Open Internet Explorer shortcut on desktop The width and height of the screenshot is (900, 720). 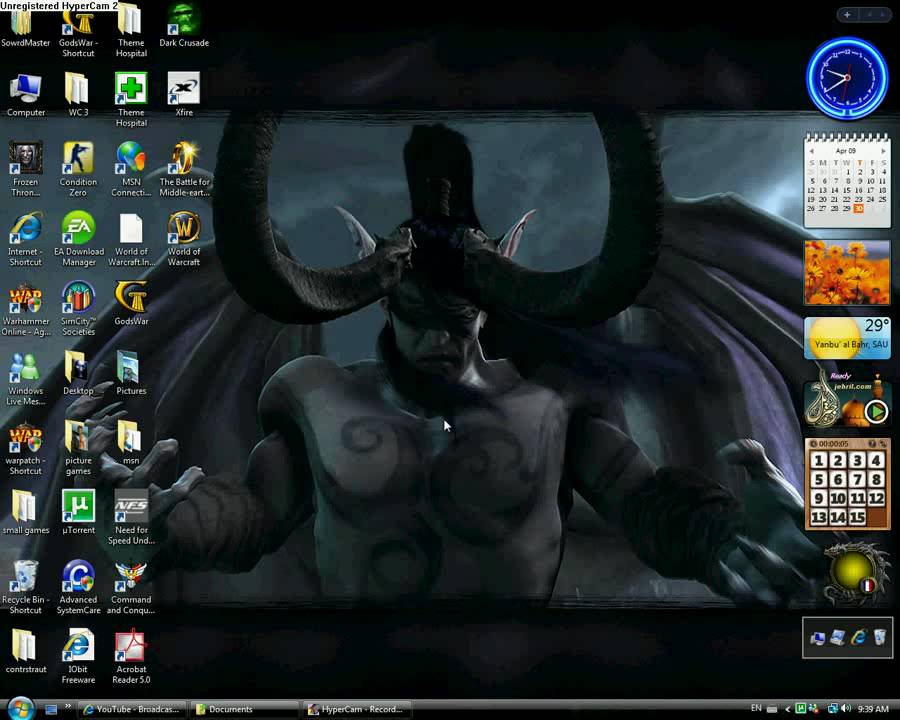[25, 238]
